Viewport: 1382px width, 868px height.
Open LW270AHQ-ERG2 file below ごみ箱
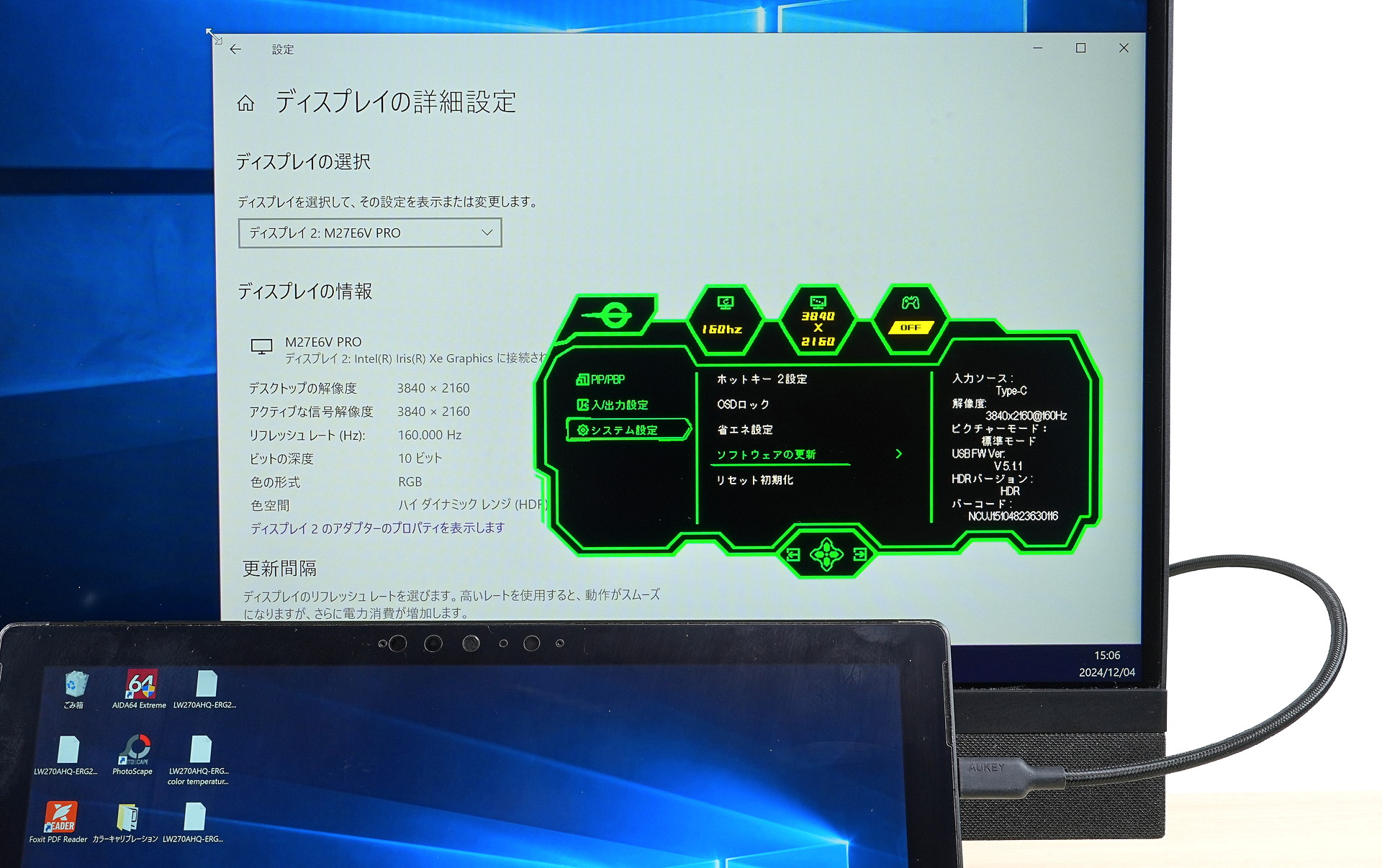coord(66,754)
